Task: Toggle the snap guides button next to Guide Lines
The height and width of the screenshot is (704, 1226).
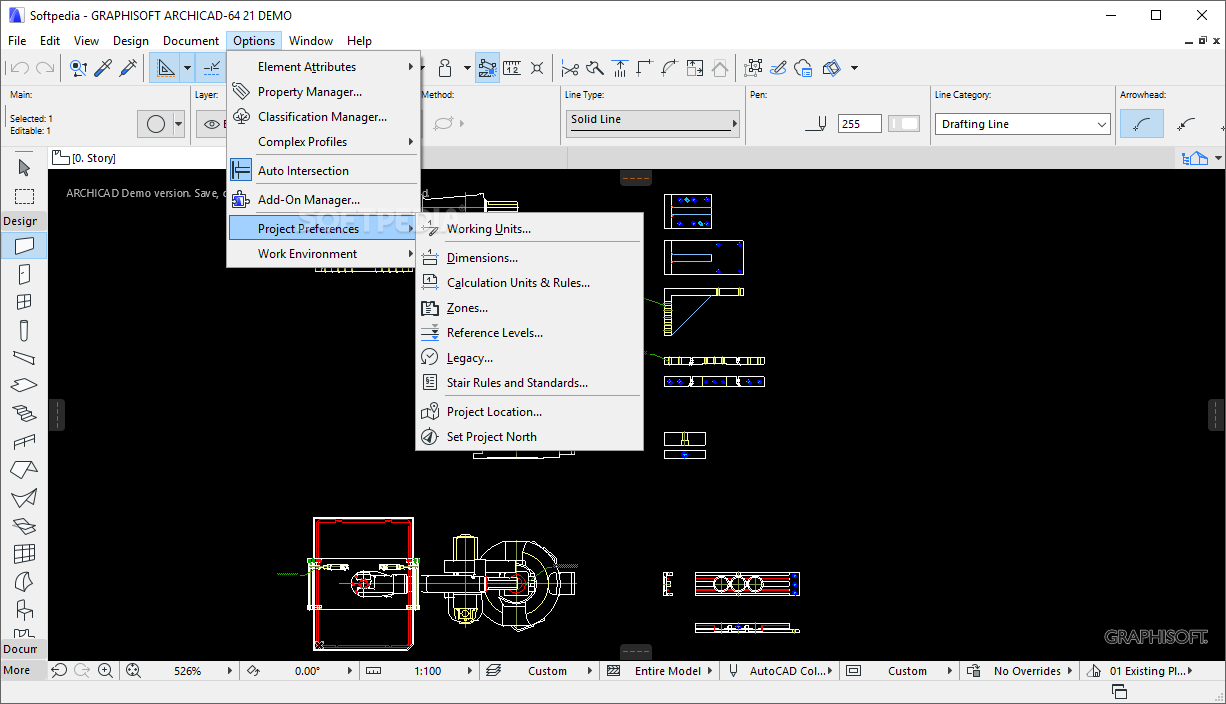Action: [212, 68]
